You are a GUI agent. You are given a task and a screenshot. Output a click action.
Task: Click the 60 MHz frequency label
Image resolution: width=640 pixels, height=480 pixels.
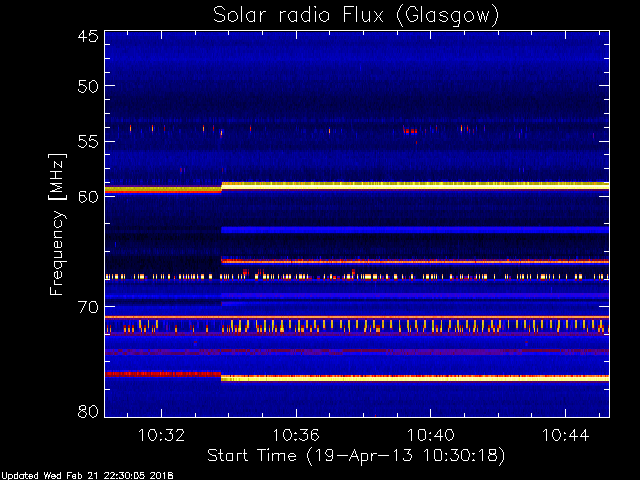pyautogui.click(x=88, y=196)
